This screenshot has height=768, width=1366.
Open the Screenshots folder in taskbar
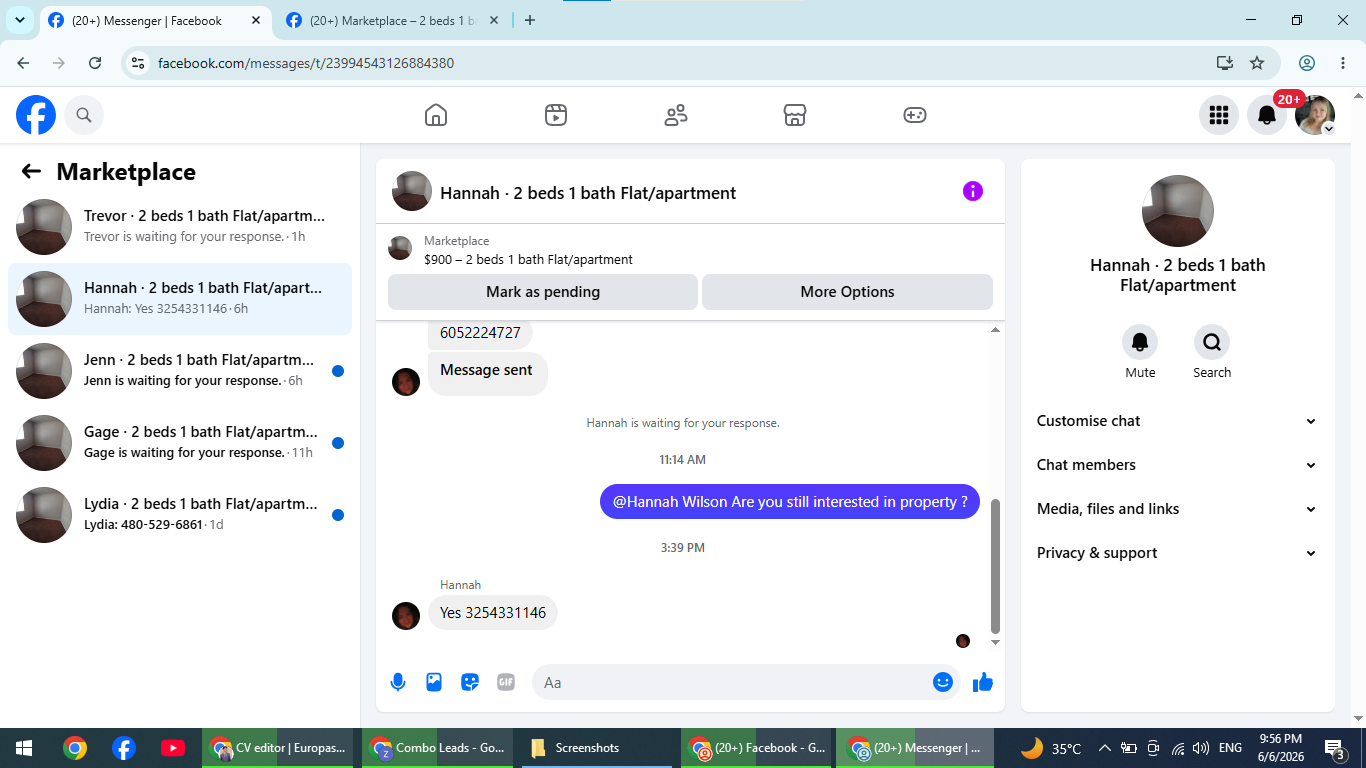click(597, 748)
